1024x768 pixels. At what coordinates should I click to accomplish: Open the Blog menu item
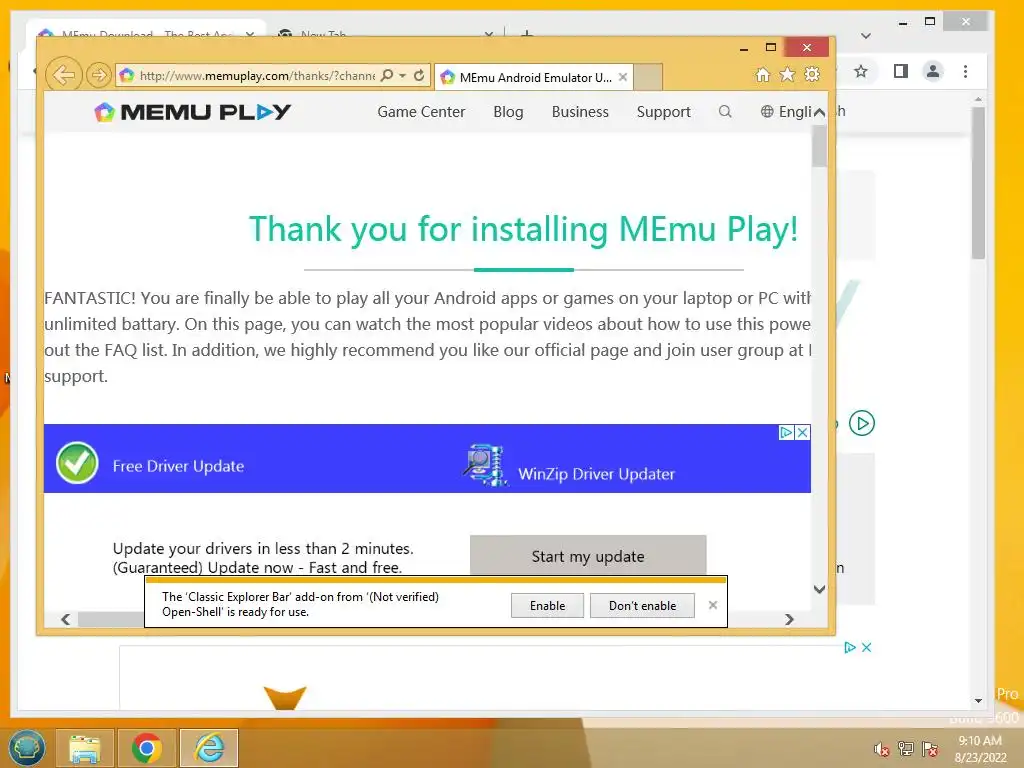pyautogui.click(x=508, y=112)
